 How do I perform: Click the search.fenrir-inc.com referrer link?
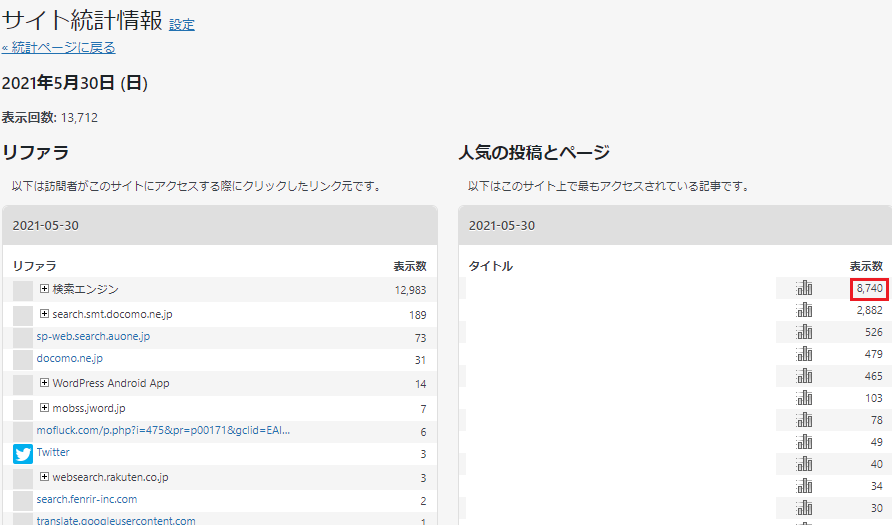click(87, 499)
